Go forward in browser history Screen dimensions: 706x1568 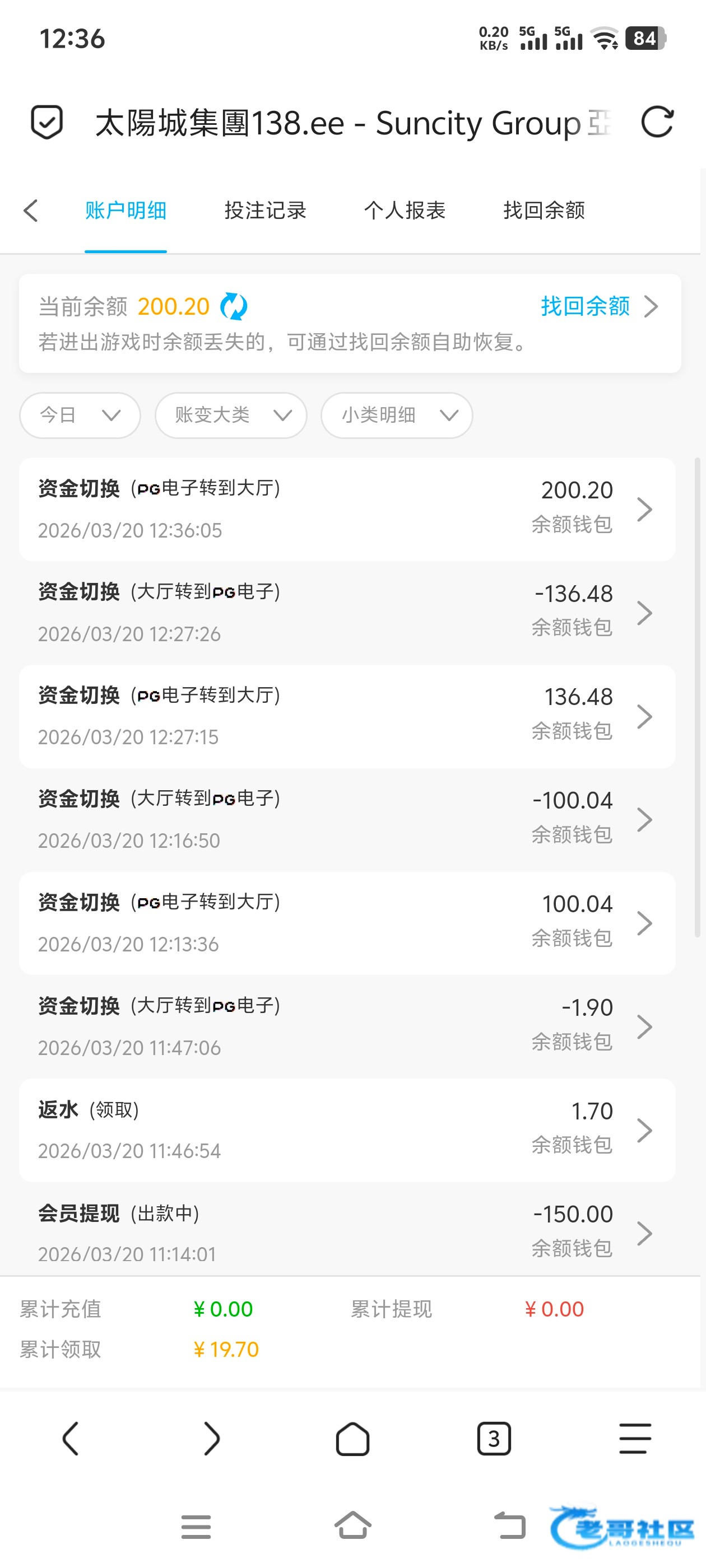(211, 1439)
